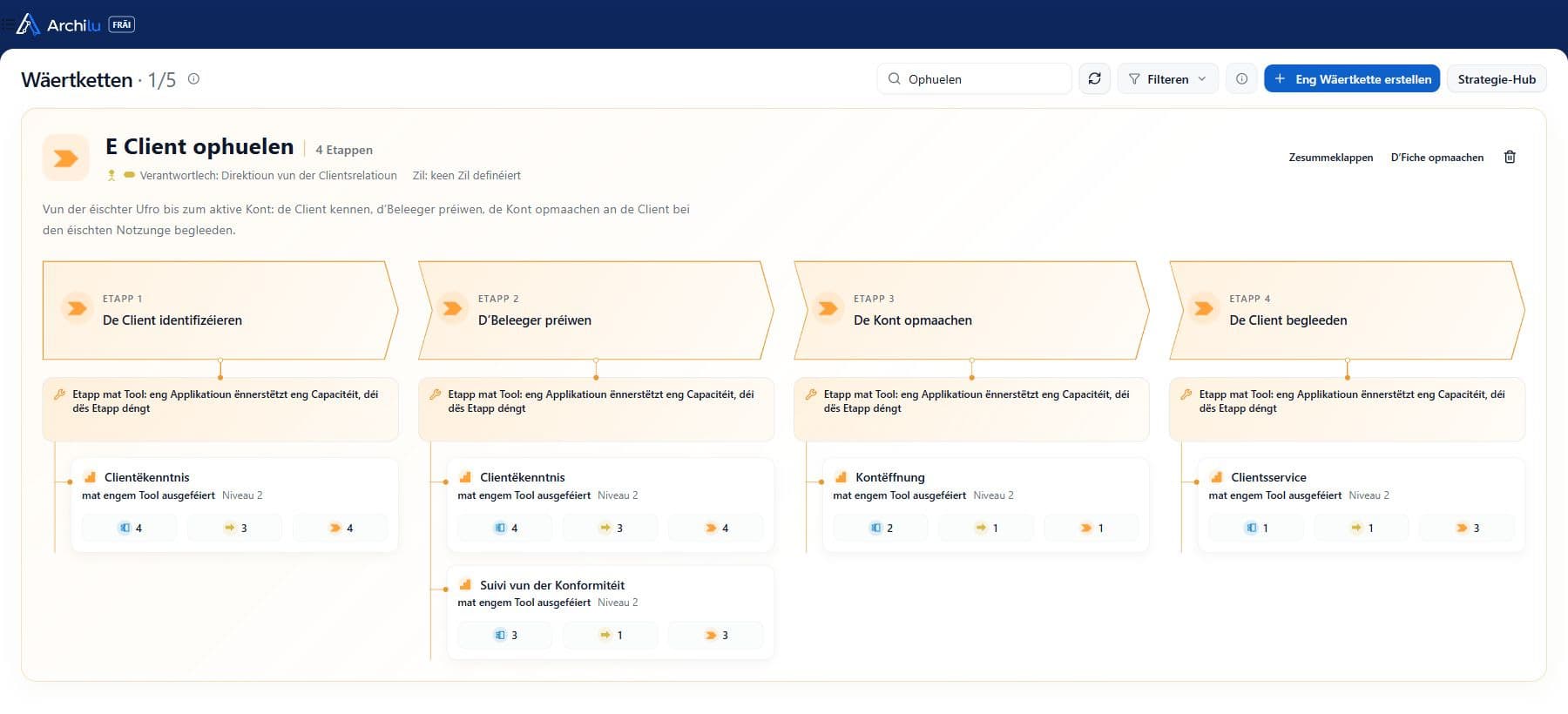The height and width of the screenshot is (714, 1568).
Task: Click the FRÄI plan badge
Action: click(122, 24)
